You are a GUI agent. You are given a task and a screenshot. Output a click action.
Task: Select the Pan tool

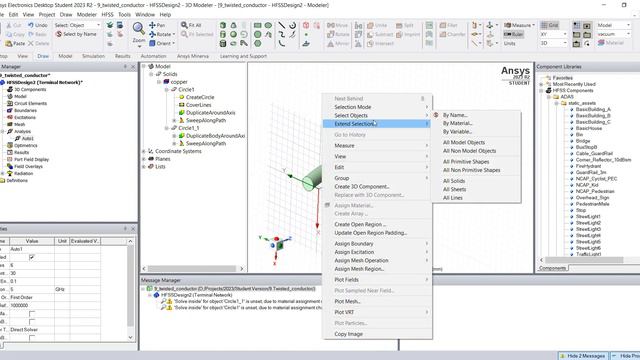click(157, 25)
